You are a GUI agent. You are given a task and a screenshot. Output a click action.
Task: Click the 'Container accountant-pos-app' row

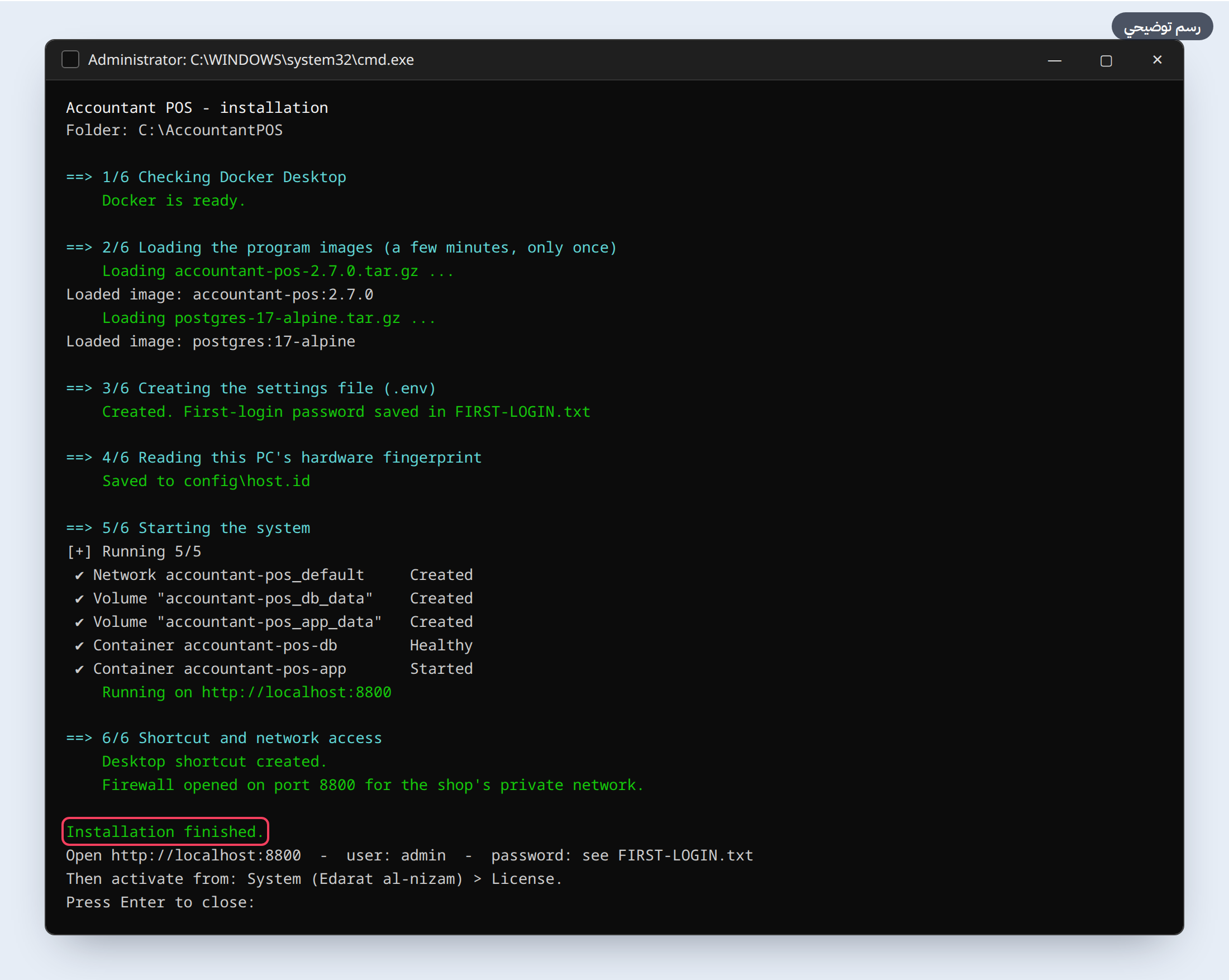tap(274, 669)
